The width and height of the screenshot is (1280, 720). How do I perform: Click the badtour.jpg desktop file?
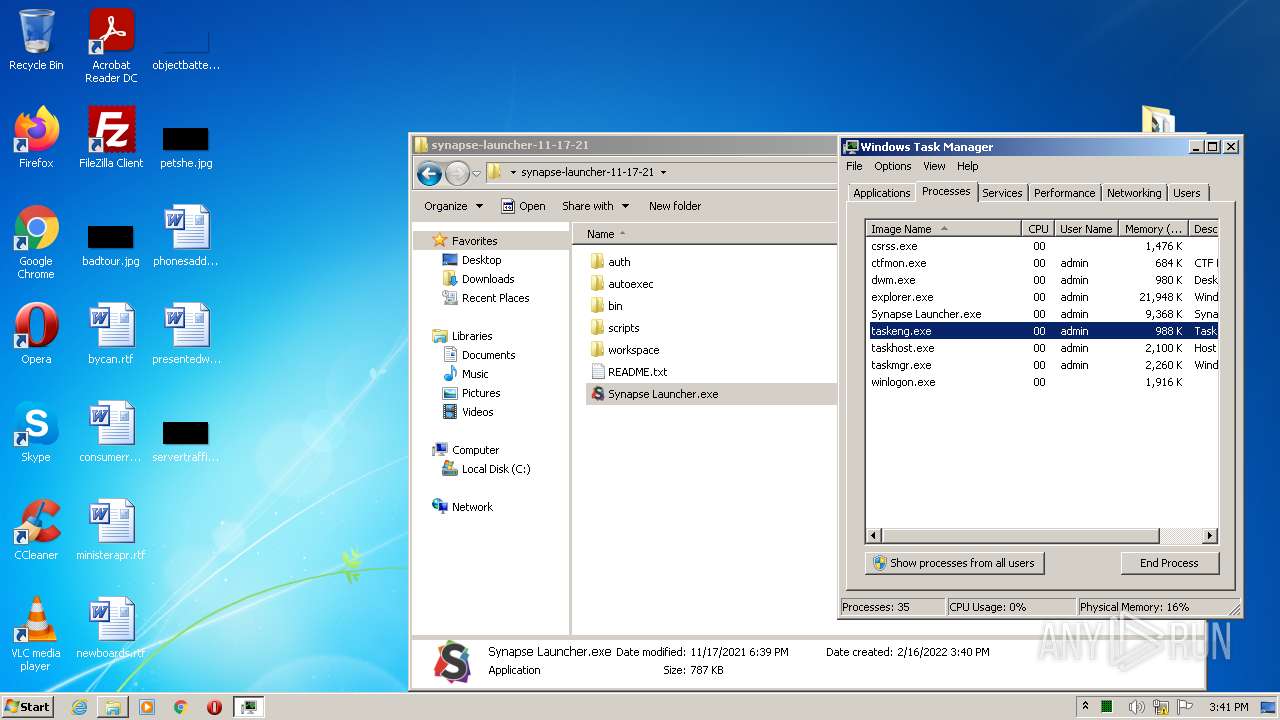111,244
